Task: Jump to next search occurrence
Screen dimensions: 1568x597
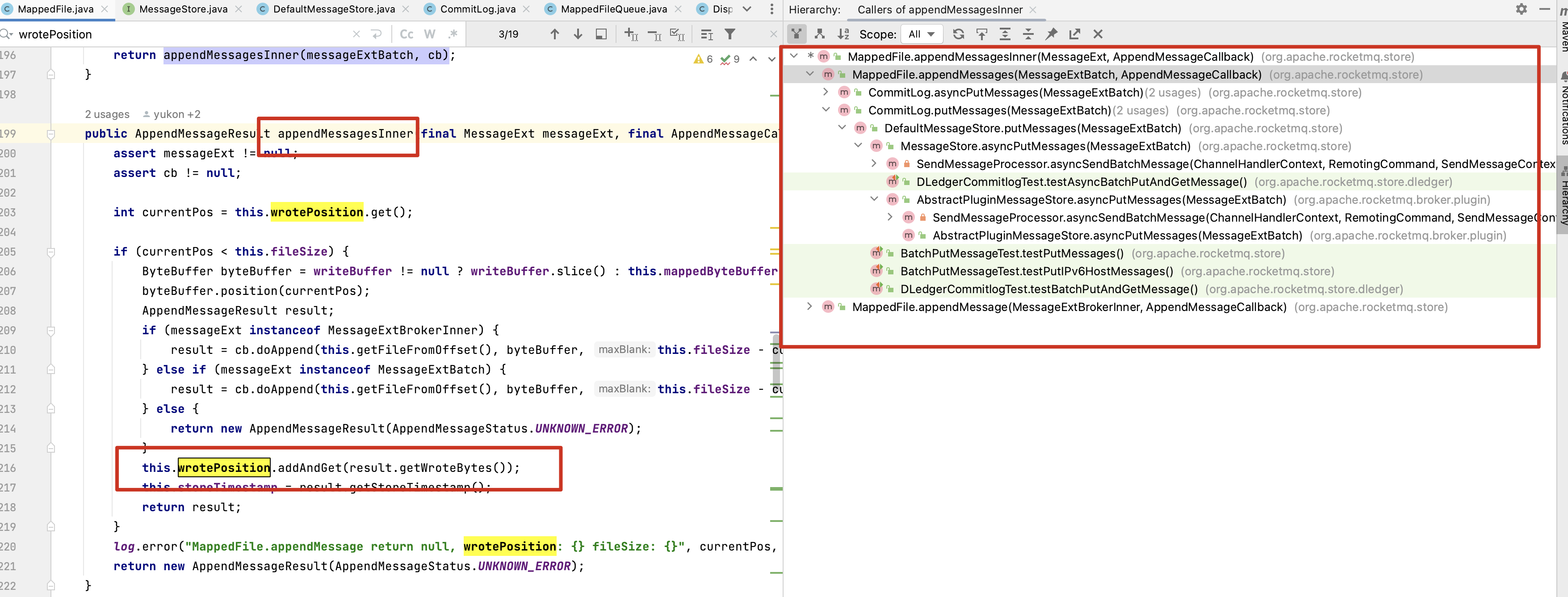Action: [x=578, y=34]
